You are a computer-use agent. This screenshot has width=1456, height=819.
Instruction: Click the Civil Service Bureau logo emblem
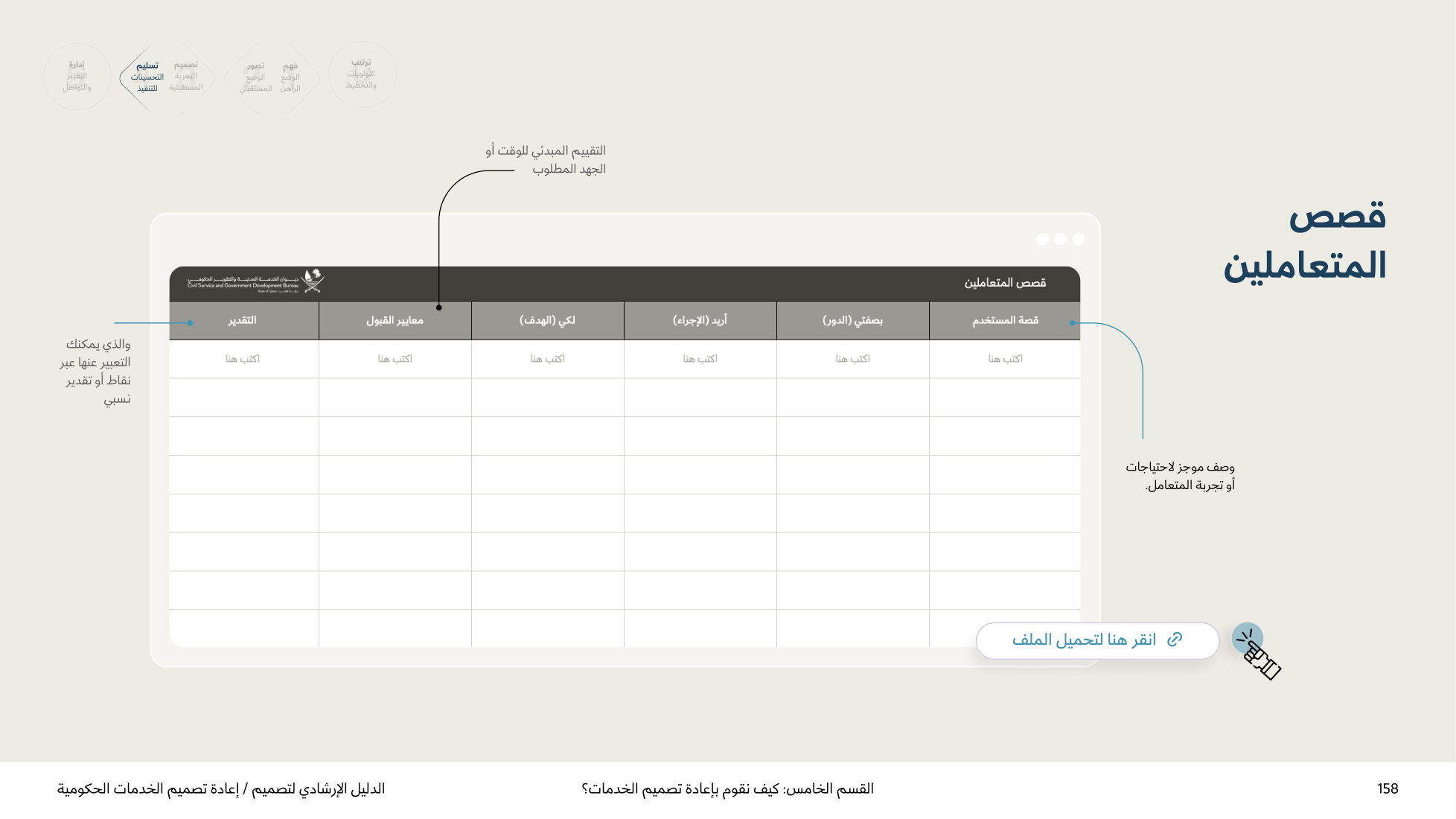click(313, 281)
